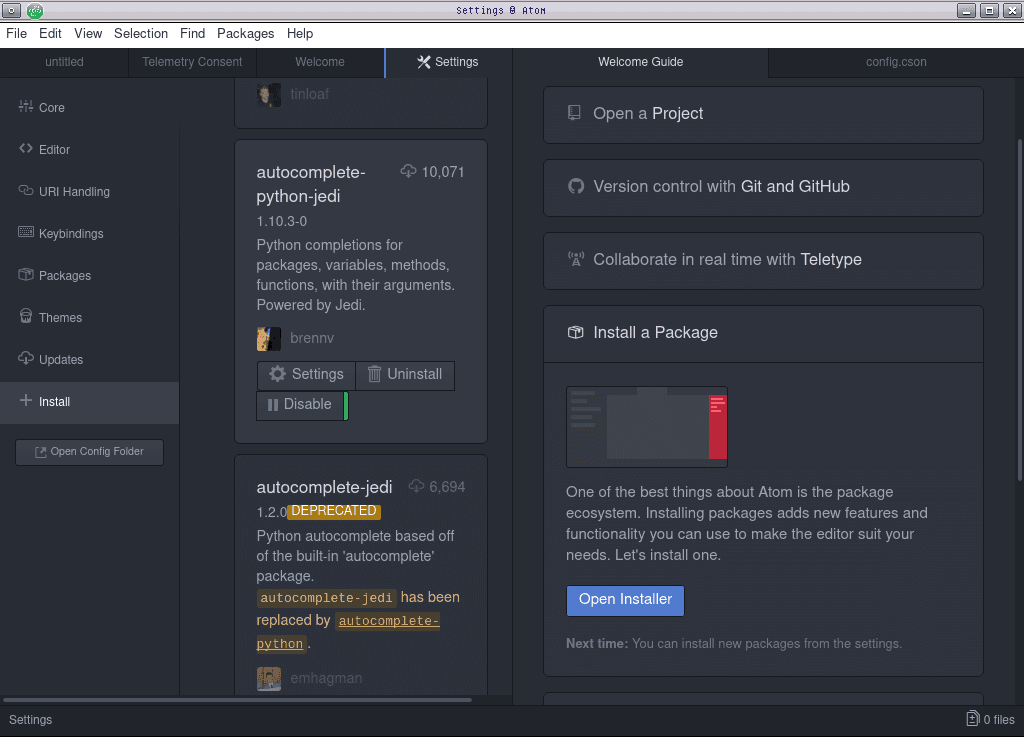Click the Open a Project repo icon
1024x737 pixels.
point(574,113)
